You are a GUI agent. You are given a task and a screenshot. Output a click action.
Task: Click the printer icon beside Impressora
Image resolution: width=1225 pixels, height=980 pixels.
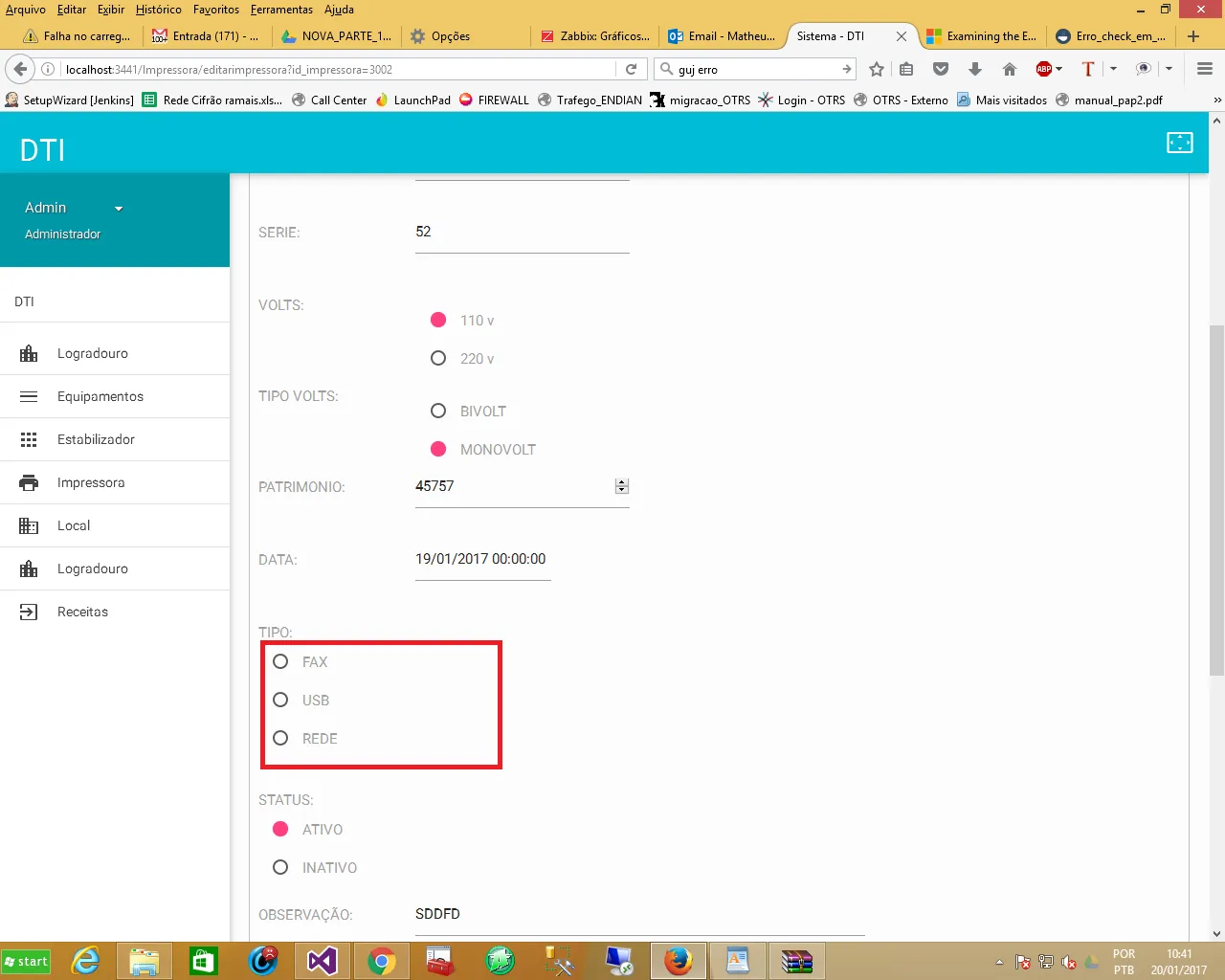29,482
